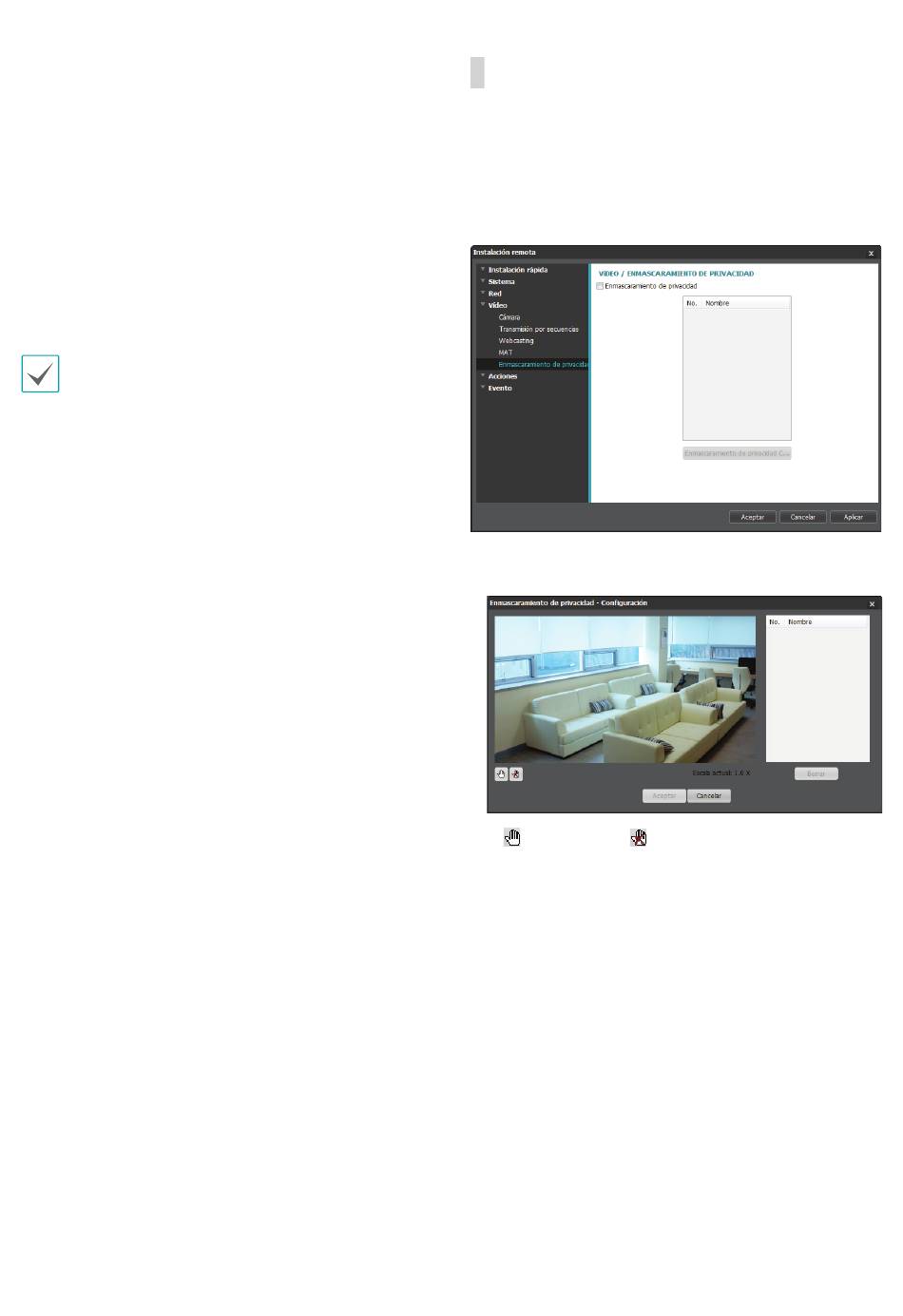Click the Escala actual 1.0 X label
The width and height of the screenshot is (903, 1316).
(720, 773)
